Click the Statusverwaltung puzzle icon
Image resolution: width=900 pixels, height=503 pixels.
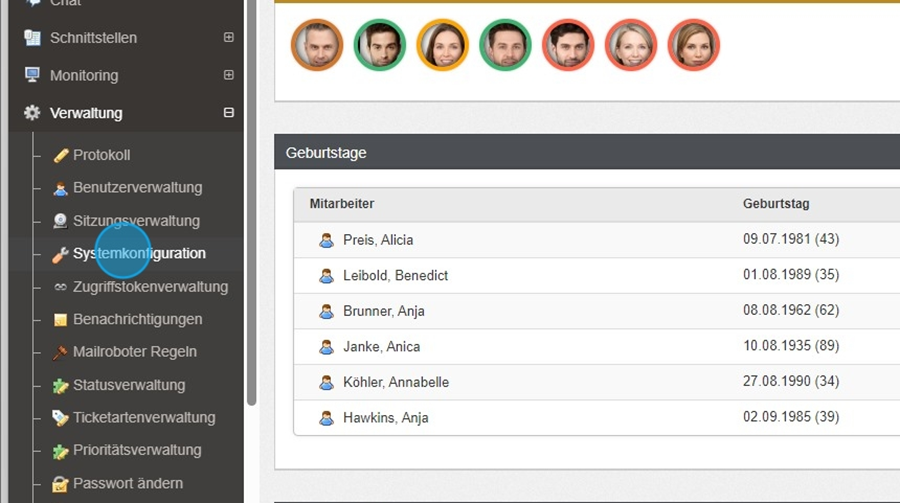60,385
